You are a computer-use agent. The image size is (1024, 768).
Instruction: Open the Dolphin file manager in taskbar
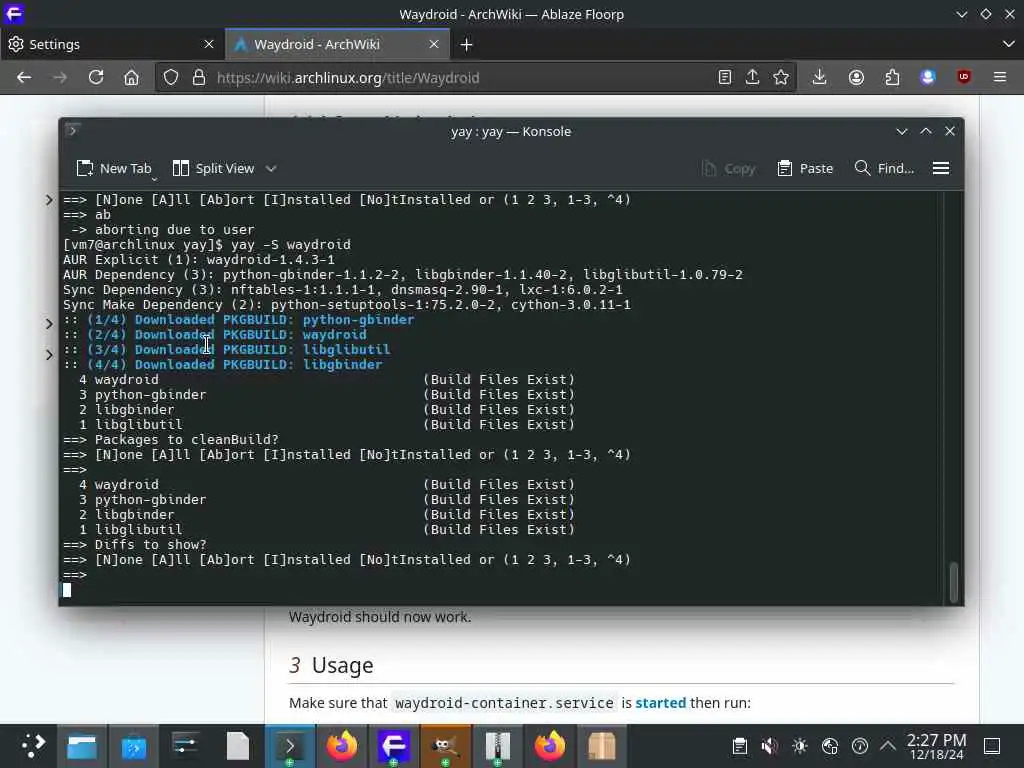tap(82, 746)
